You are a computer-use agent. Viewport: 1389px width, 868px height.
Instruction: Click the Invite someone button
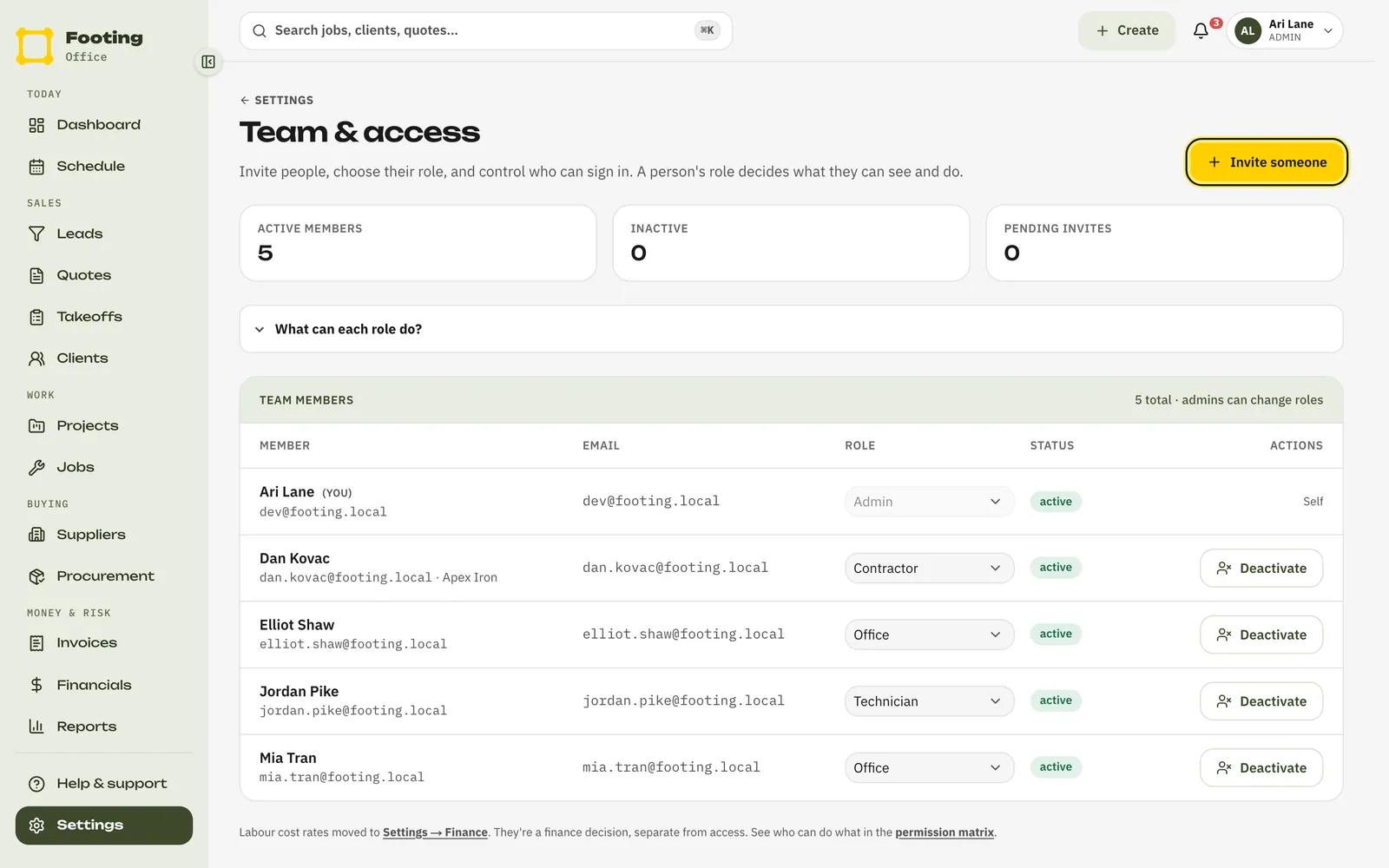[1267, 162]
